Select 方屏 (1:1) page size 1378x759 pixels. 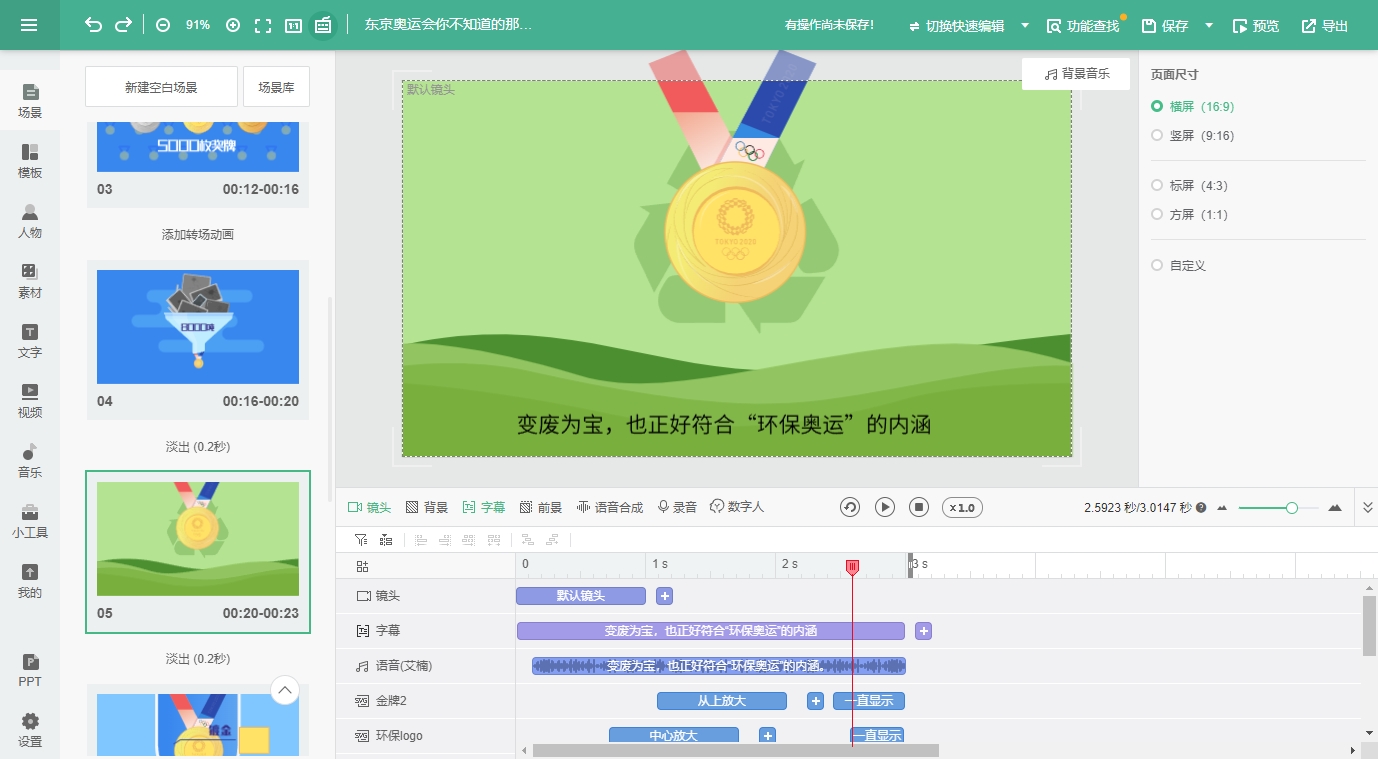coord(1190,214)
